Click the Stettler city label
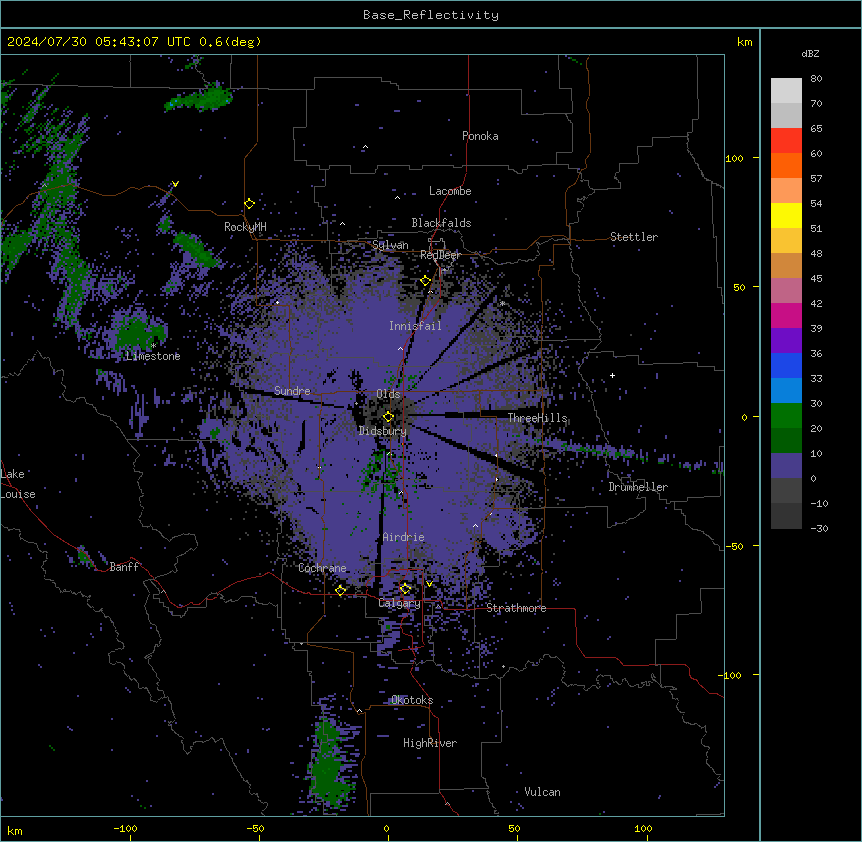This screenshot has height=842, width=862. pyautogui.click(x=634, y=237)
